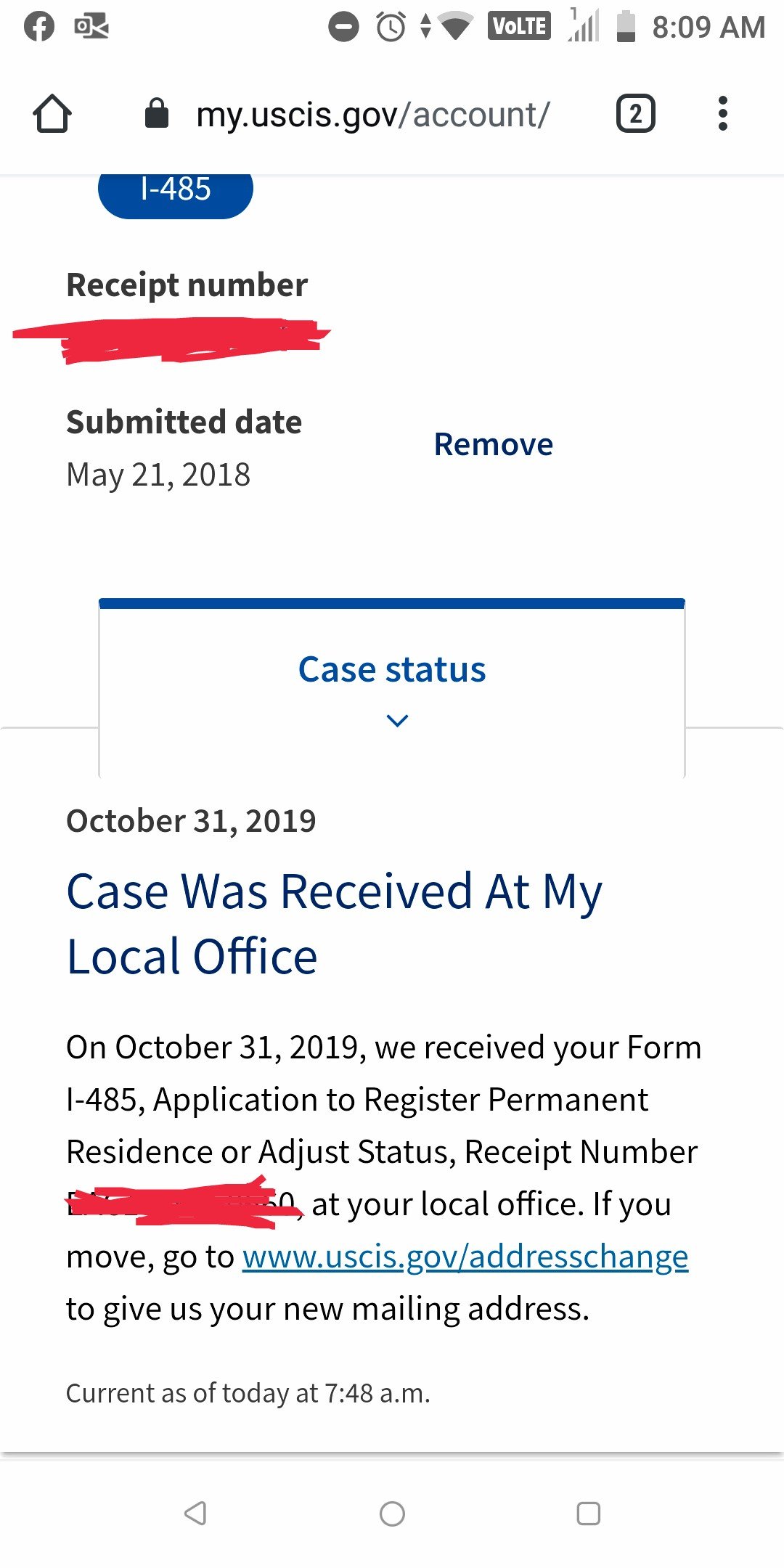Open Case Was Received At My Local Office heading
This screenshot has width=784, height=1568.
pos(335,923)
